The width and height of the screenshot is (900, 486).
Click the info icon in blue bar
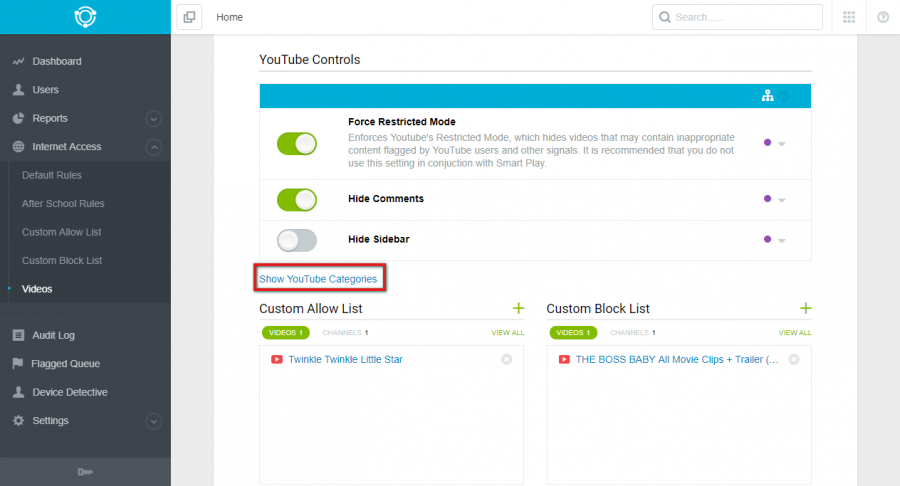[x=784, y=96]
